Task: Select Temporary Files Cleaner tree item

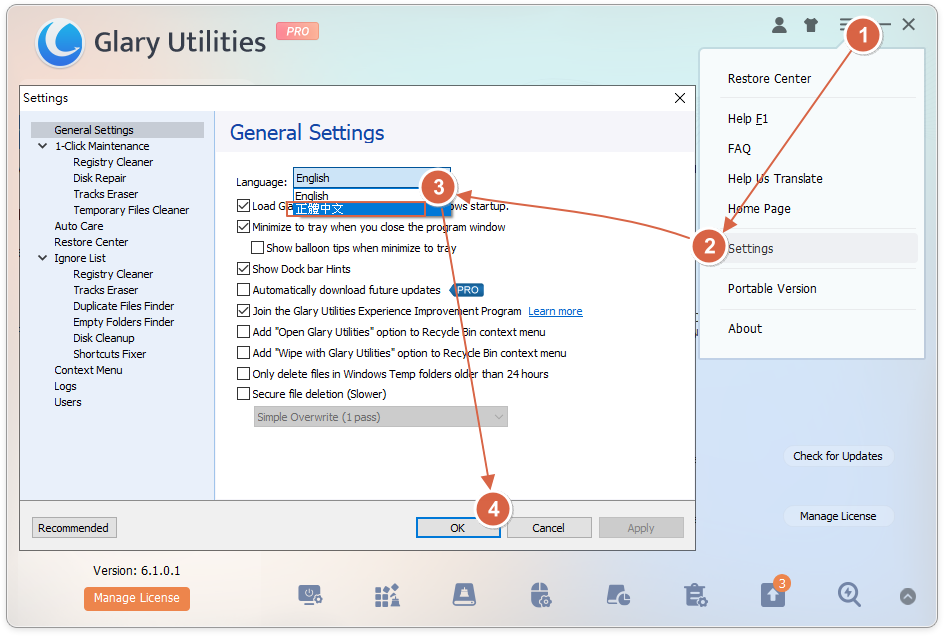Action: click(131, 210)
